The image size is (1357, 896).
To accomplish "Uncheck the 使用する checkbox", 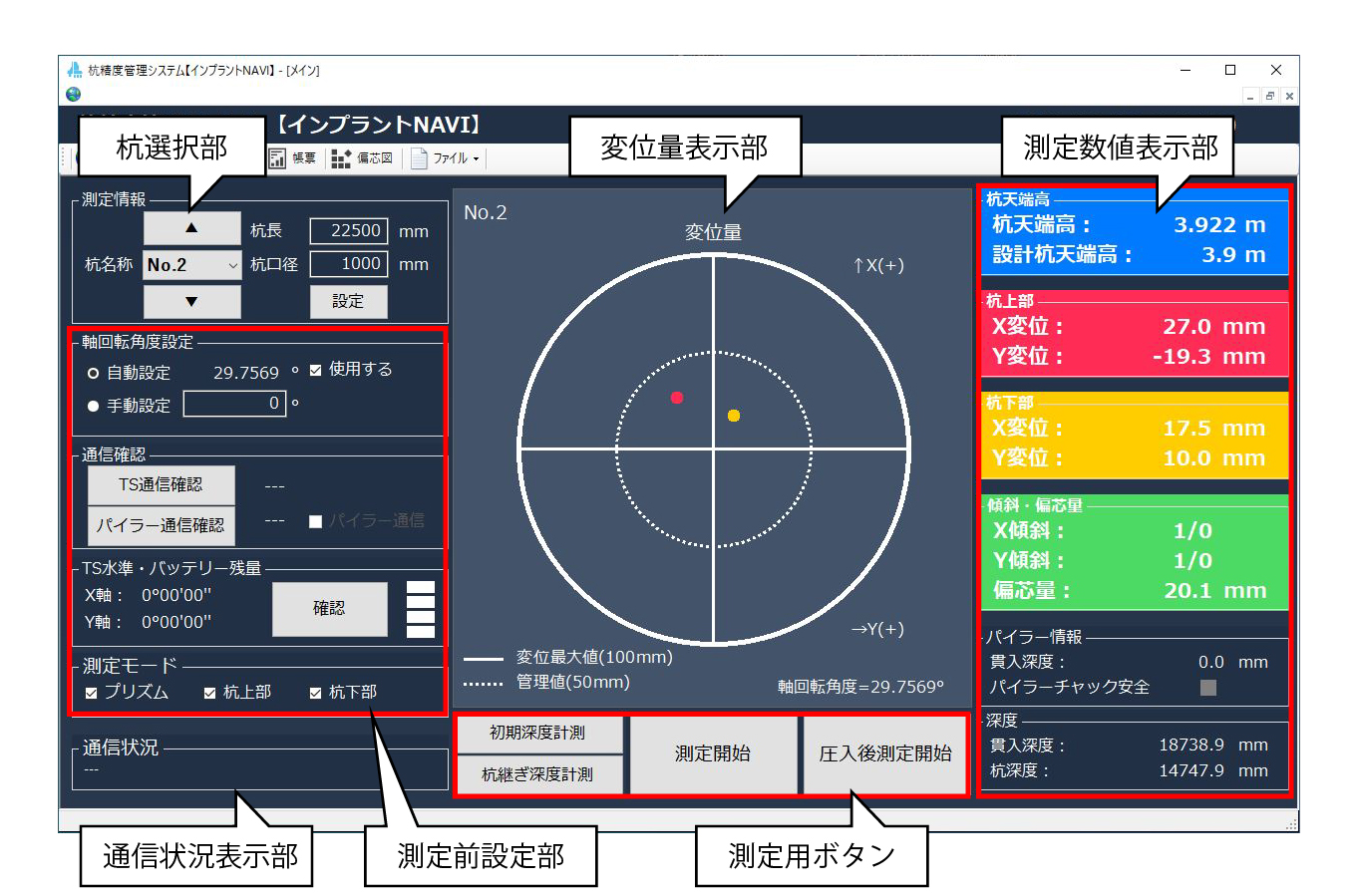I will [316, 369].
